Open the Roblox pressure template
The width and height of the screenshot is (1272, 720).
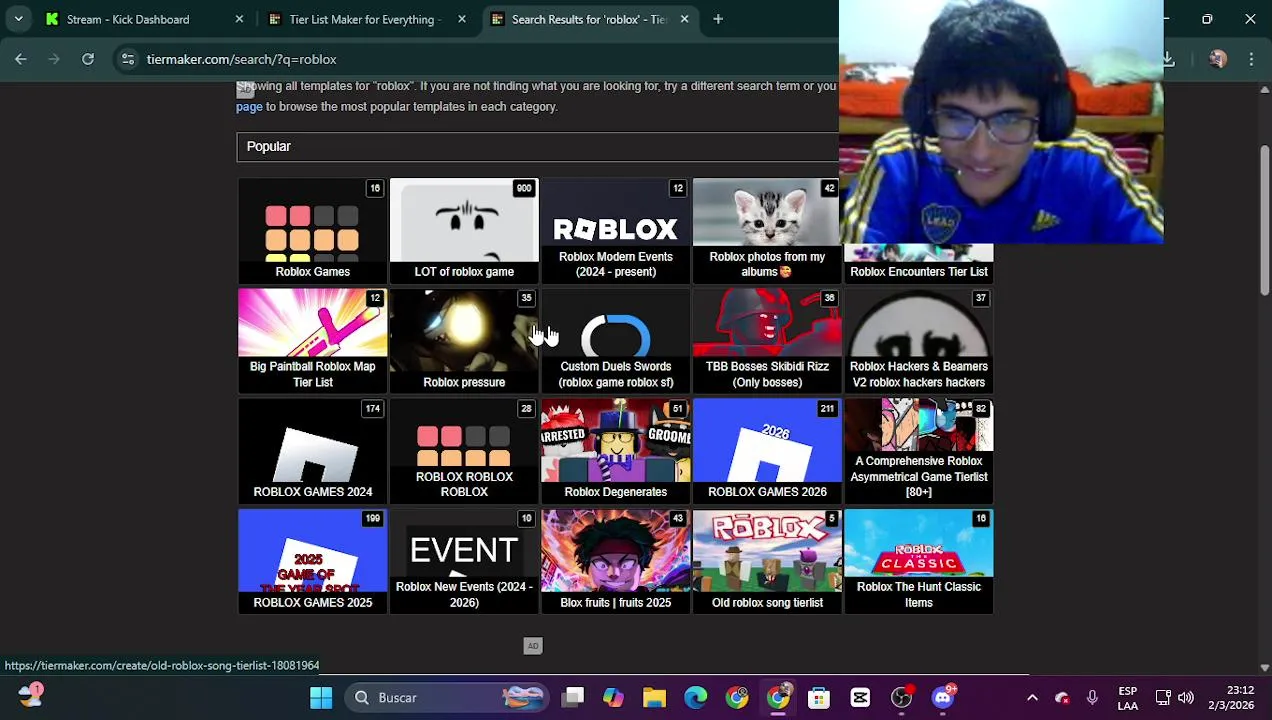coord(464,341)
